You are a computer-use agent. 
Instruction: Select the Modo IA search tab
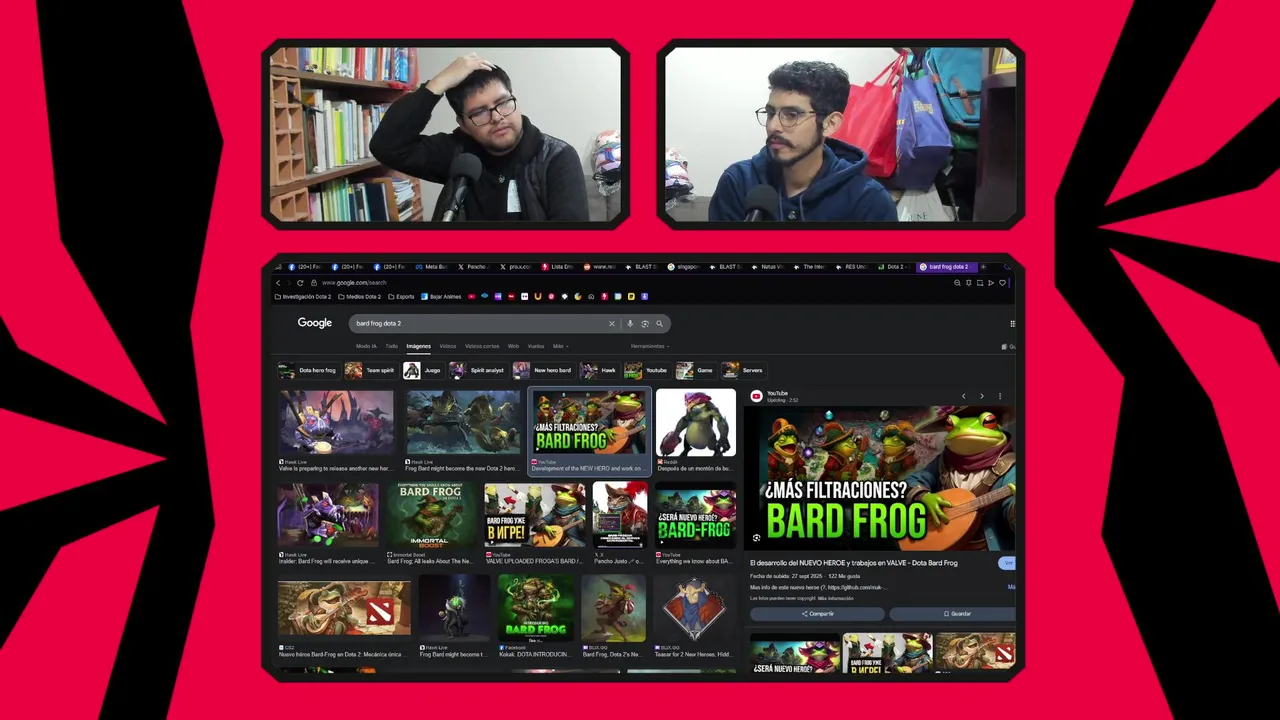point(366,346)
